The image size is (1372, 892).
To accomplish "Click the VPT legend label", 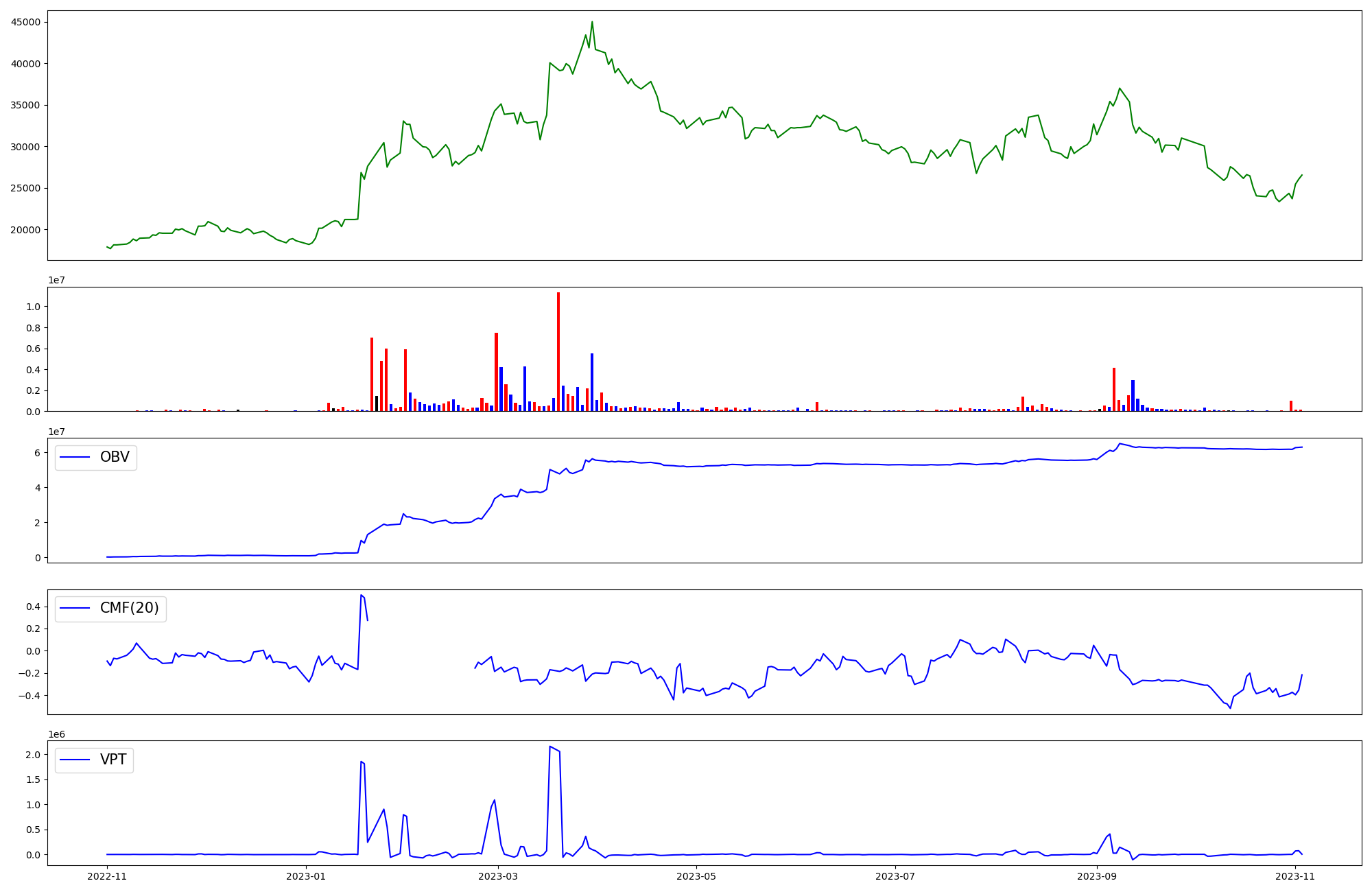I will point(113,760).
